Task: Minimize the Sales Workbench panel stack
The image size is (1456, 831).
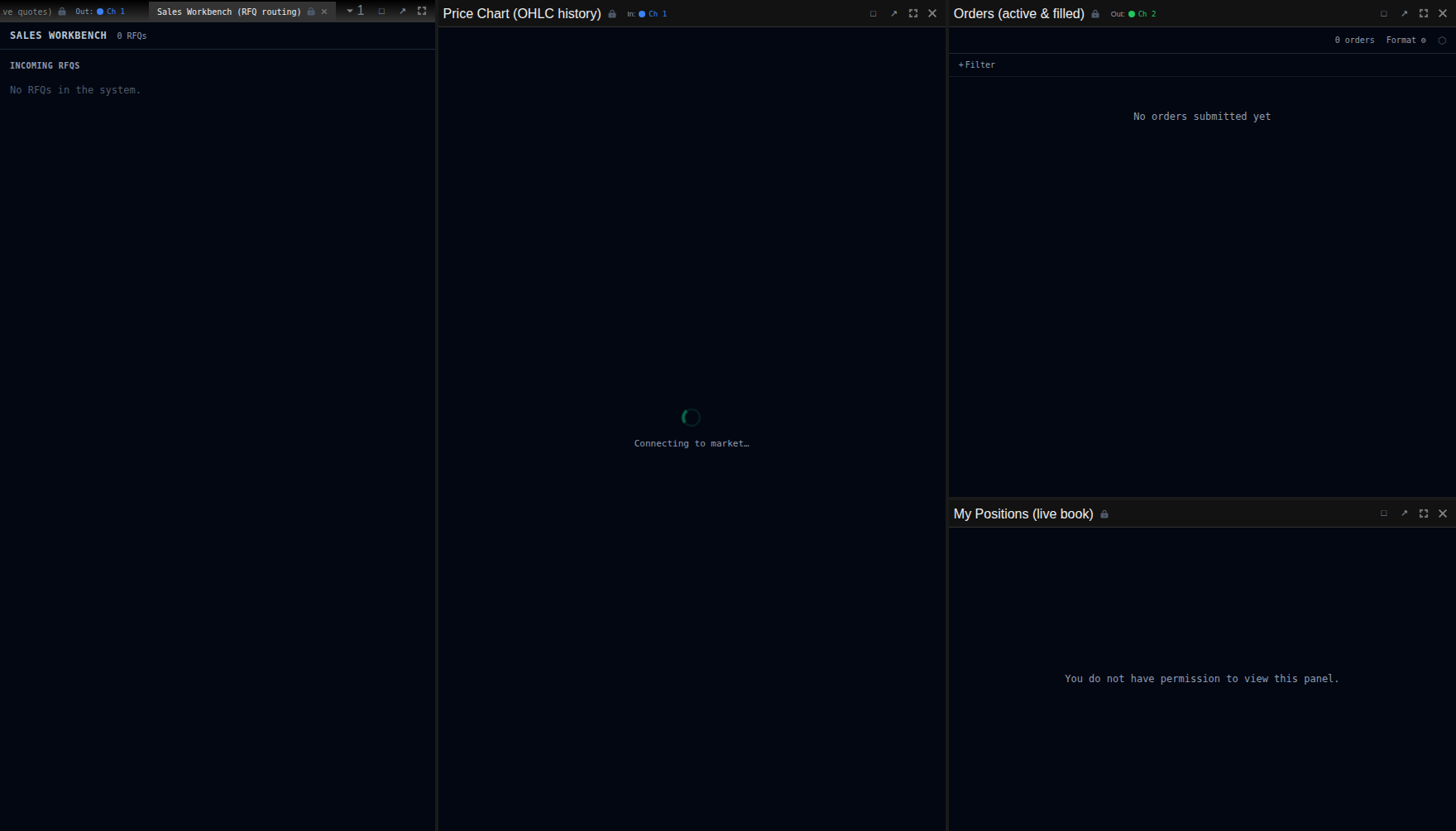Action: pyautogui.click(x=381, y=12)
